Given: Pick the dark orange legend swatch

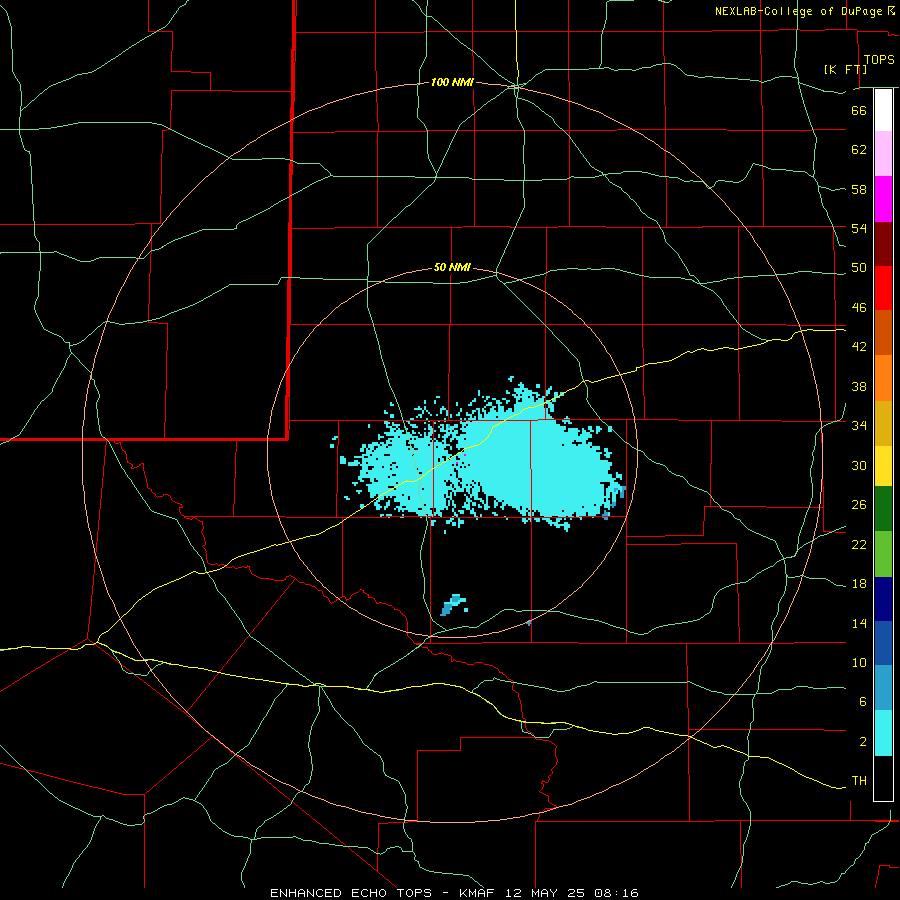Looking at the screenshot, I should 883,333.
